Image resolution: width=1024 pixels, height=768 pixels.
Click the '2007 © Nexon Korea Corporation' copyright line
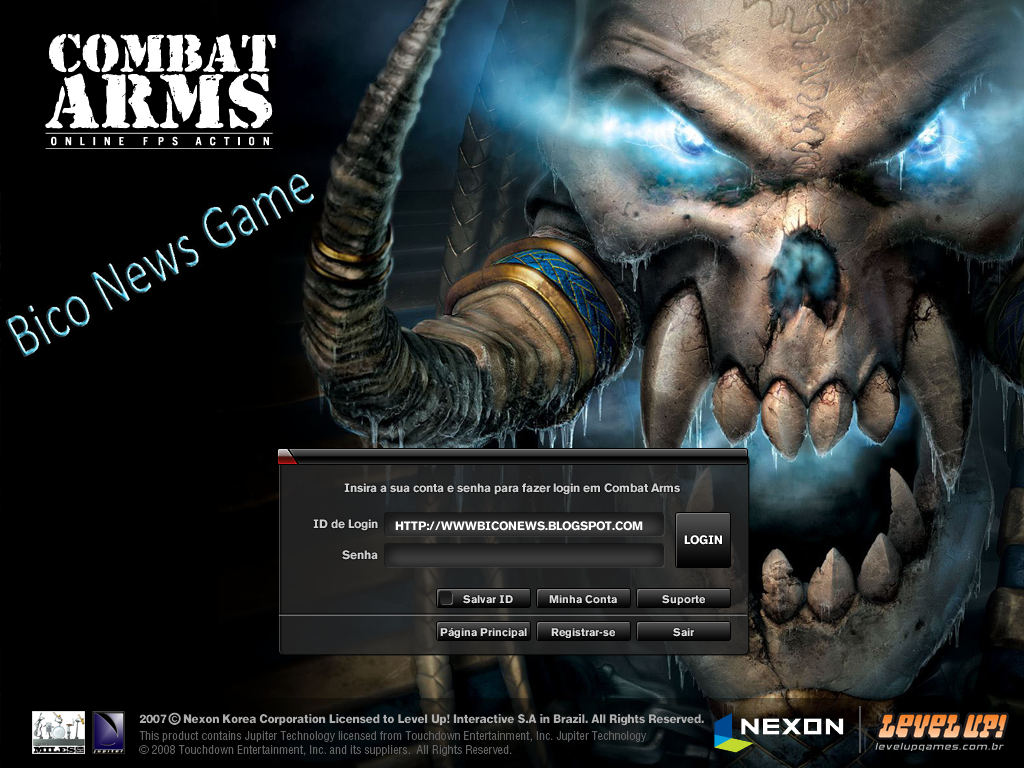click(x=421, y=719)
